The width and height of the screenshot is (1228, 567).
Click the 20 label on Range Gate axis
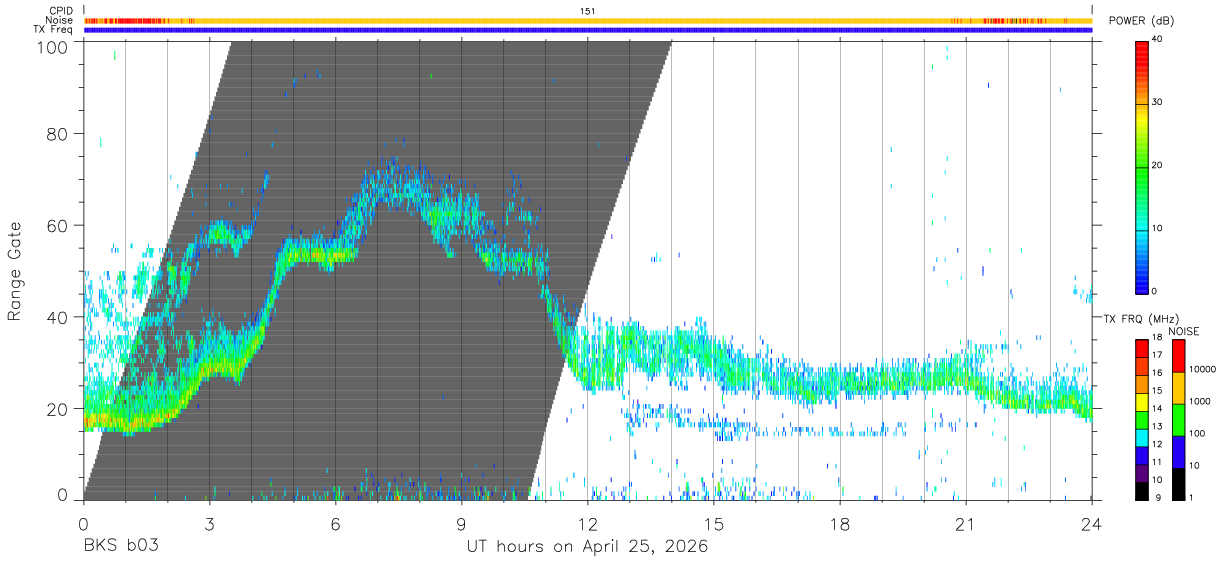point(59,410)
